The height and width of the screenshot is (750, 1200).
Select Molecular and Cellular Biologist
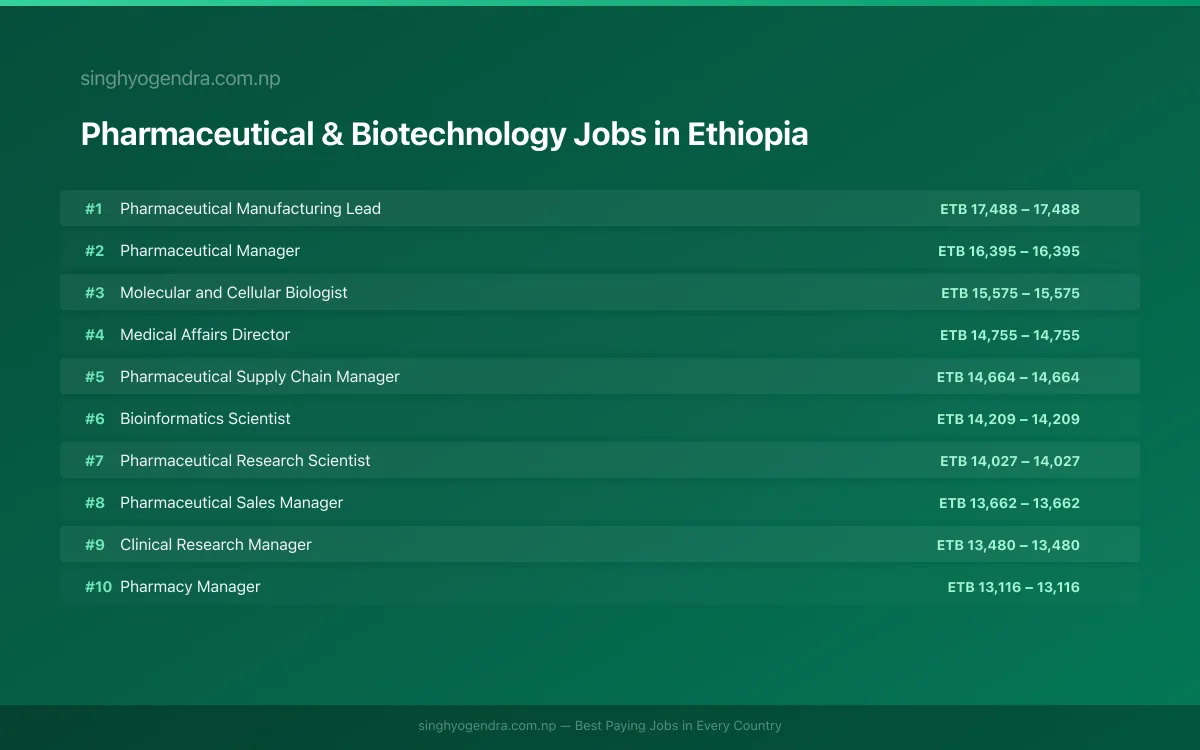[x=234, y=293]
